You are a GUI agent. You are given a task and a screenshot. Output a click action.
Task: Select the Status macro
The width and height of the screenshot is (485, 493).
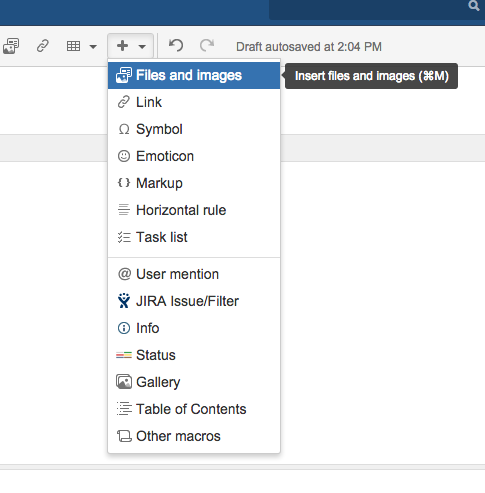click(x=194, y=355)
